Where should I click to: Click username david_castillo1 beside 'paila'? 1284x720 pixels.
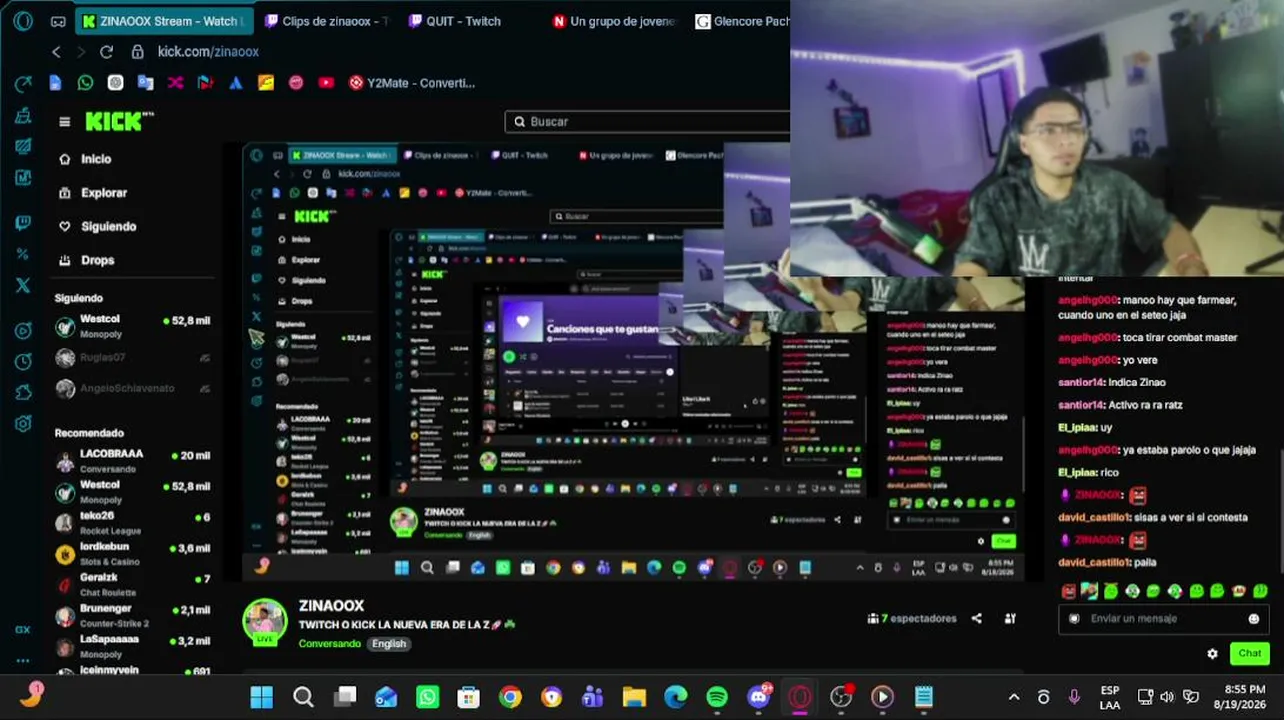[1094, 563]
